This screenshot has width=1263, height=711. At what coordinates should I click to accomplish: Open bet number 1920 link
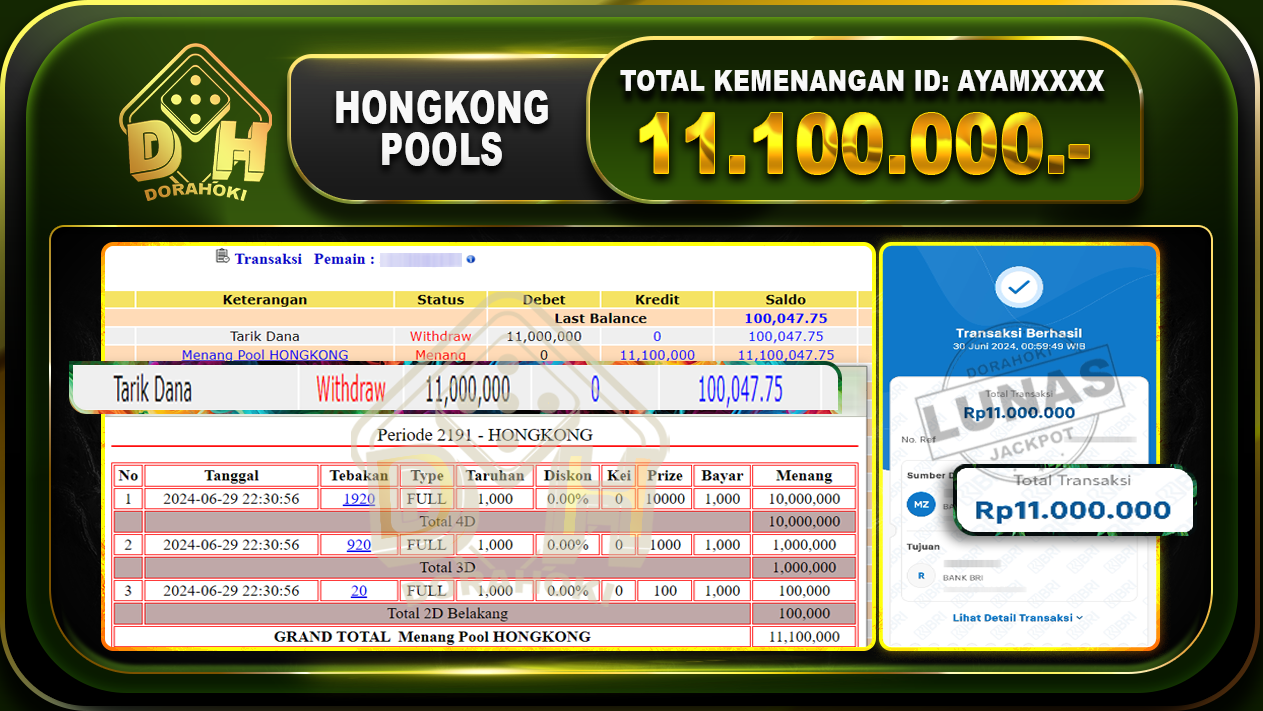coord(358,498)
